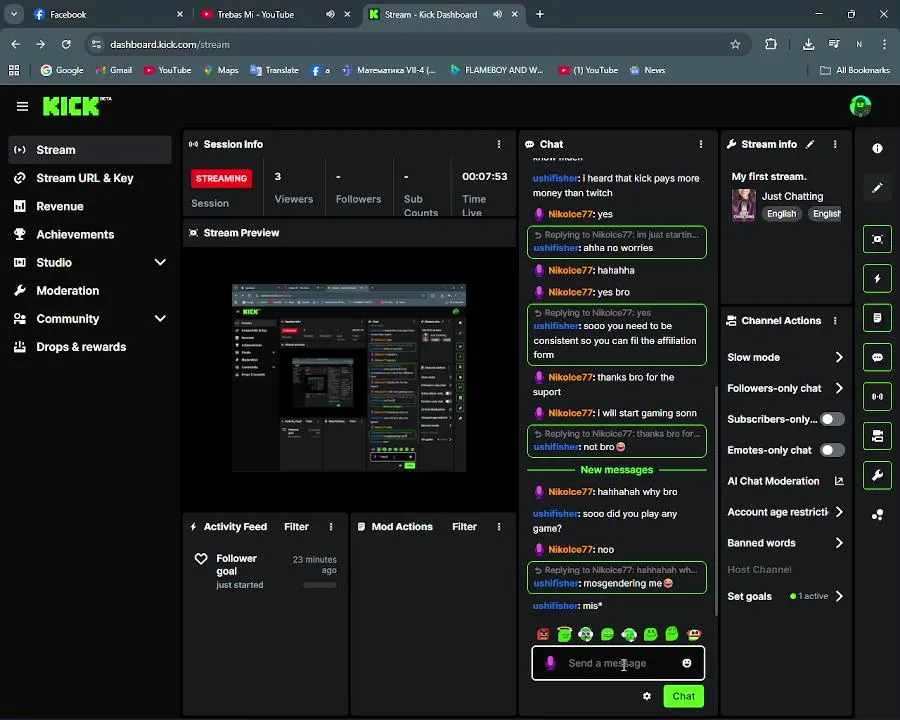
Task: Focus the Send a message field
Action: 618,663
